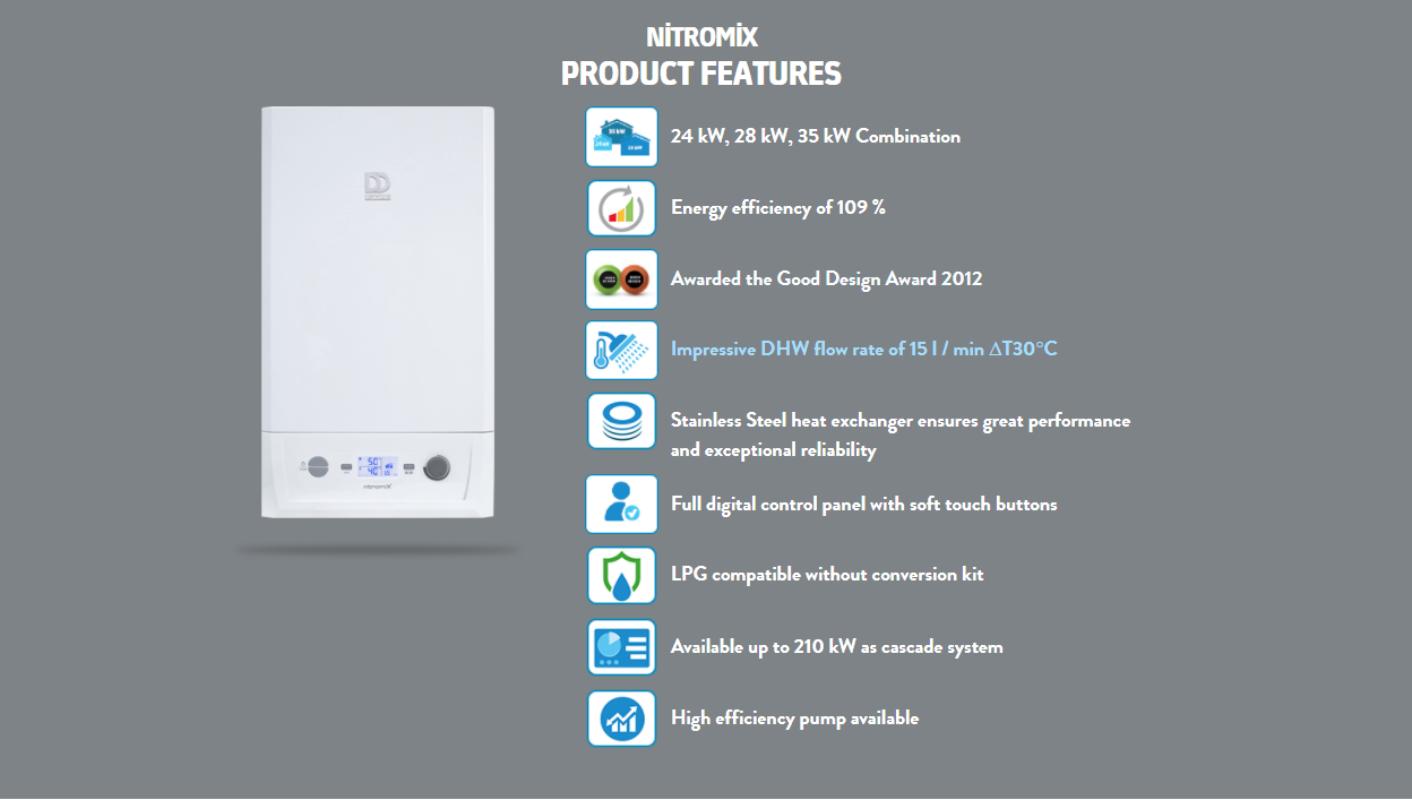1412x800 pixels.
Task: Open the highlighted Impressive DHW flow rate text
Action: pos(863,349)
